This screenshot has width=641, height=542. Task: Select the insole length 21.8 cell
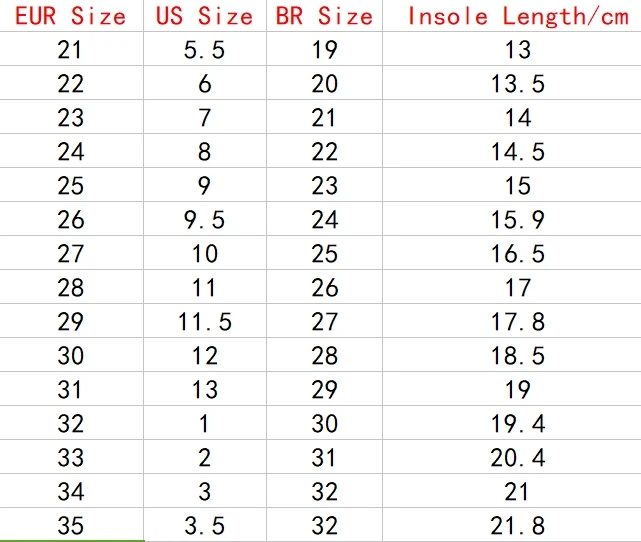pos(512,525)
